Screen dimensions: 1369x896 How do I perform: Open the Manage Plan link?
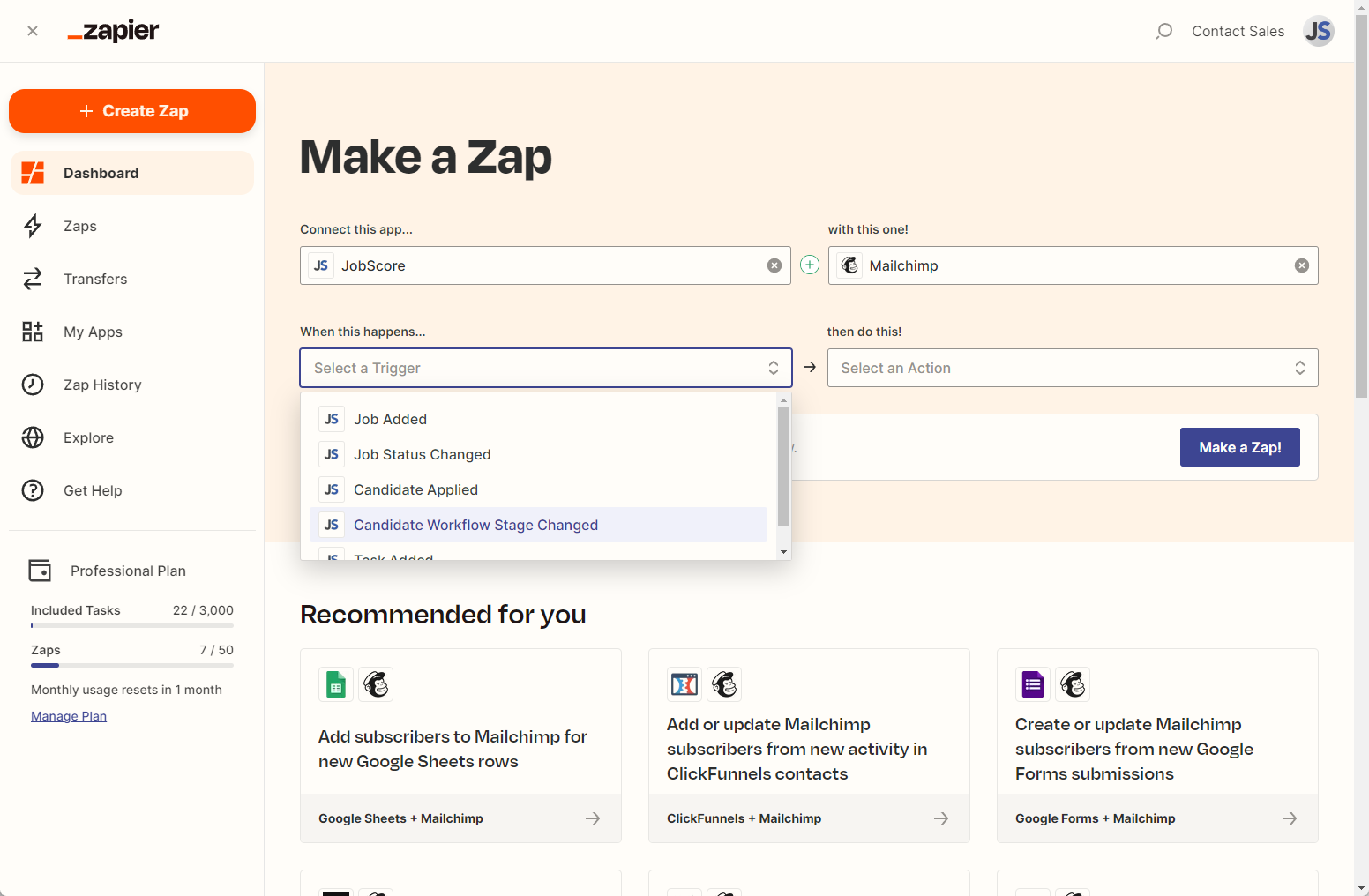(x=69, y=716)
